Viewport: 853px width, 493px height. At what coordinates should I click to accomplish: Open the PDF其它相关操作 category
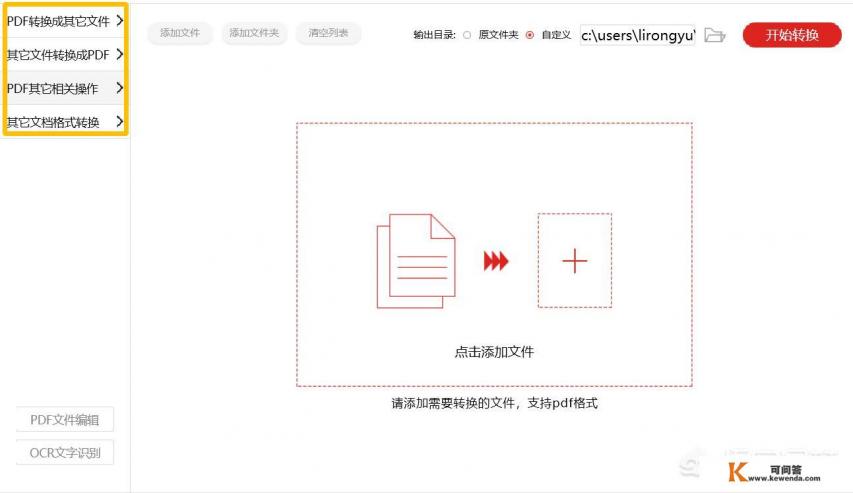[52, 89]
